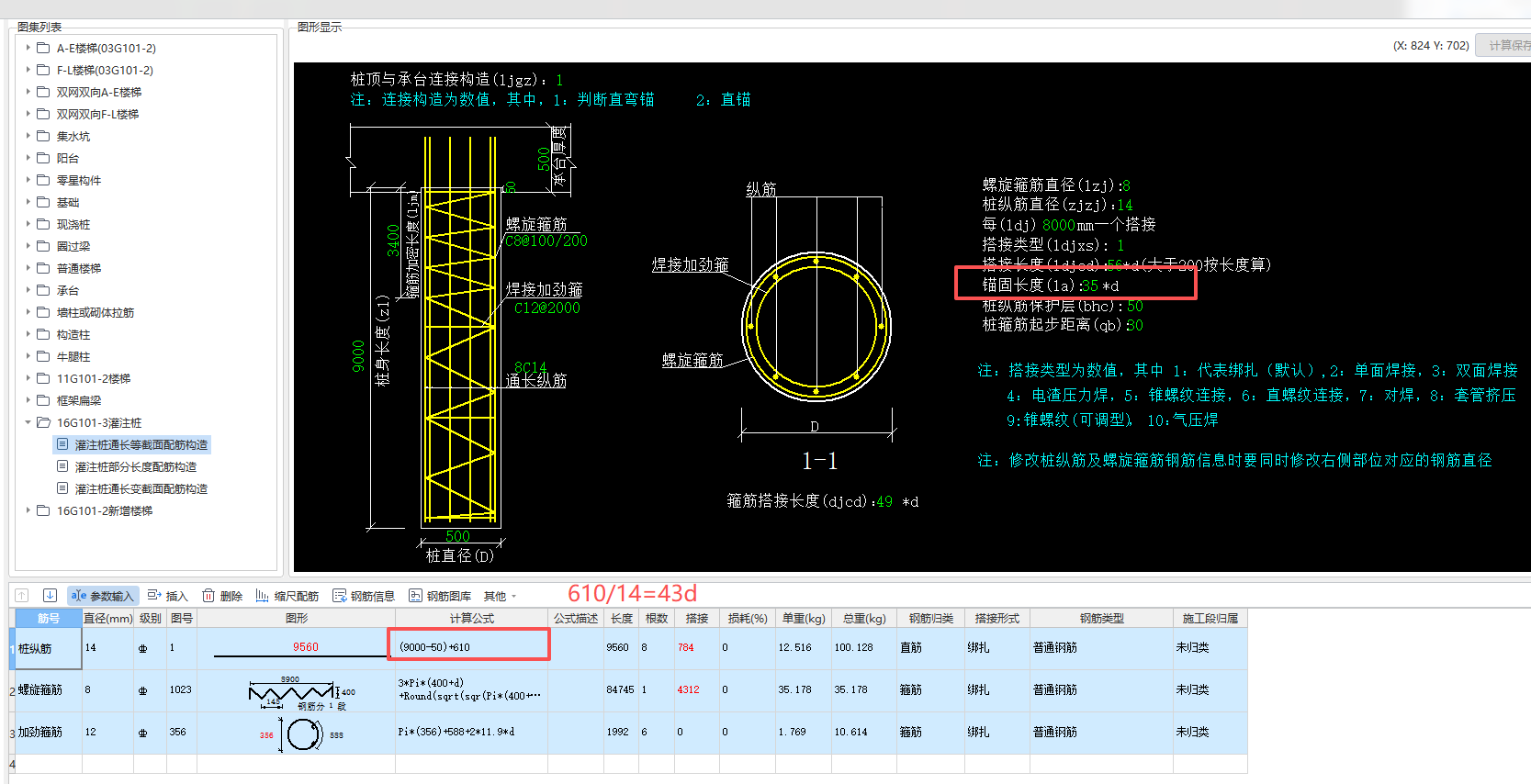Click the lap spacing value 8000 in diagram
1531x784 pixels.
click(1058, 225)
